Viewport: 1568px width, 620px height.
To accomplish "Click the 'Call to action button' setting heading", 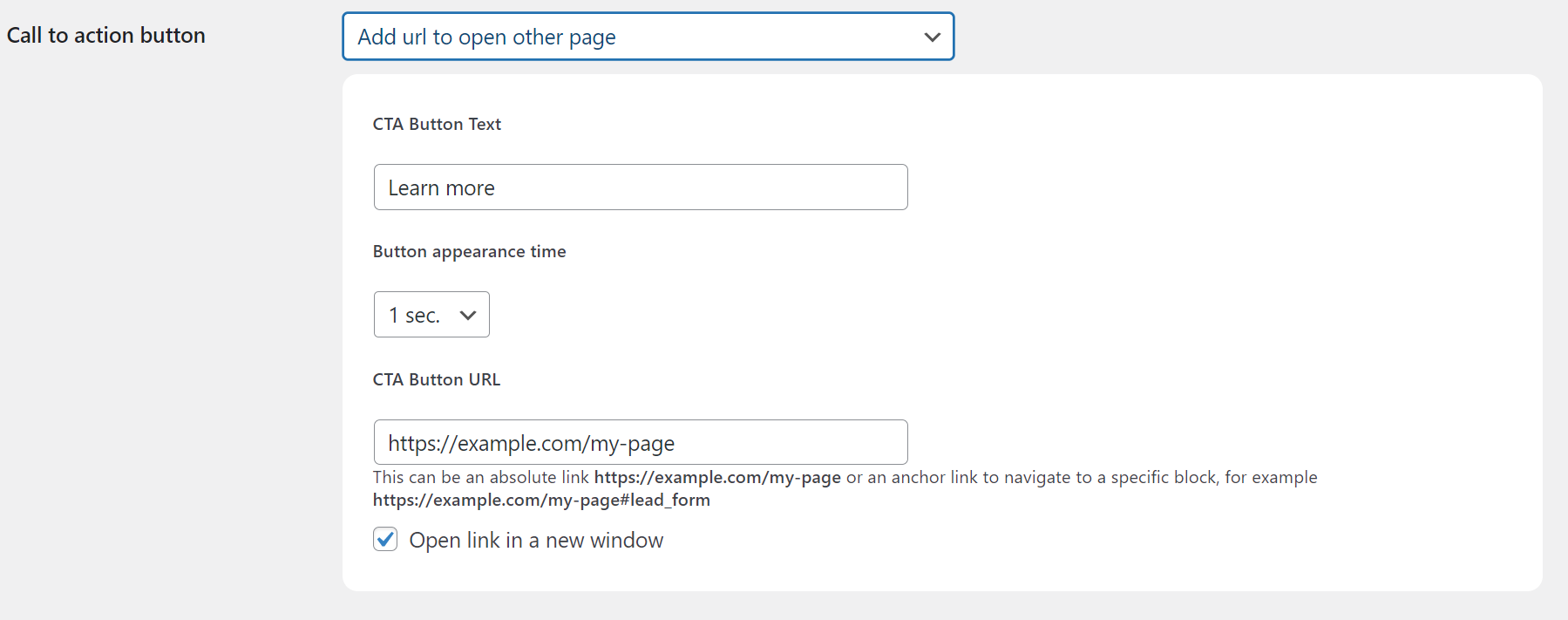I will point(106,35).
